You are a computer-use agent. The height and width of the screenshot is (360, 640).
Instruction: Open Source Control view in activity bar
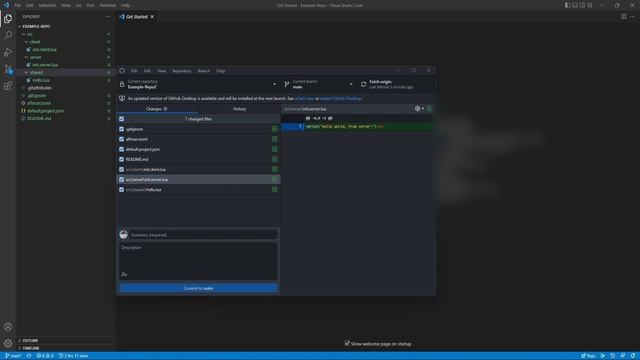point(8,69)
